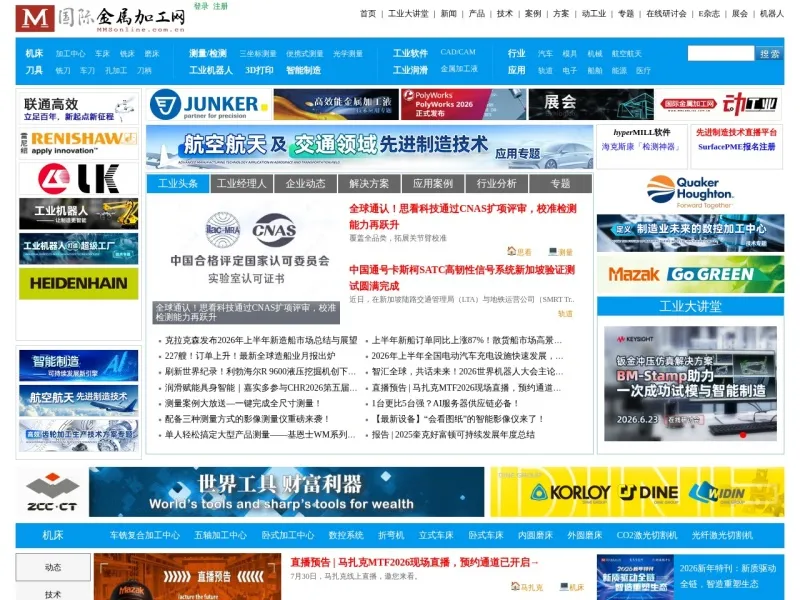
Task: Click the 思看 home tag icon
Action: pos(511,251)
